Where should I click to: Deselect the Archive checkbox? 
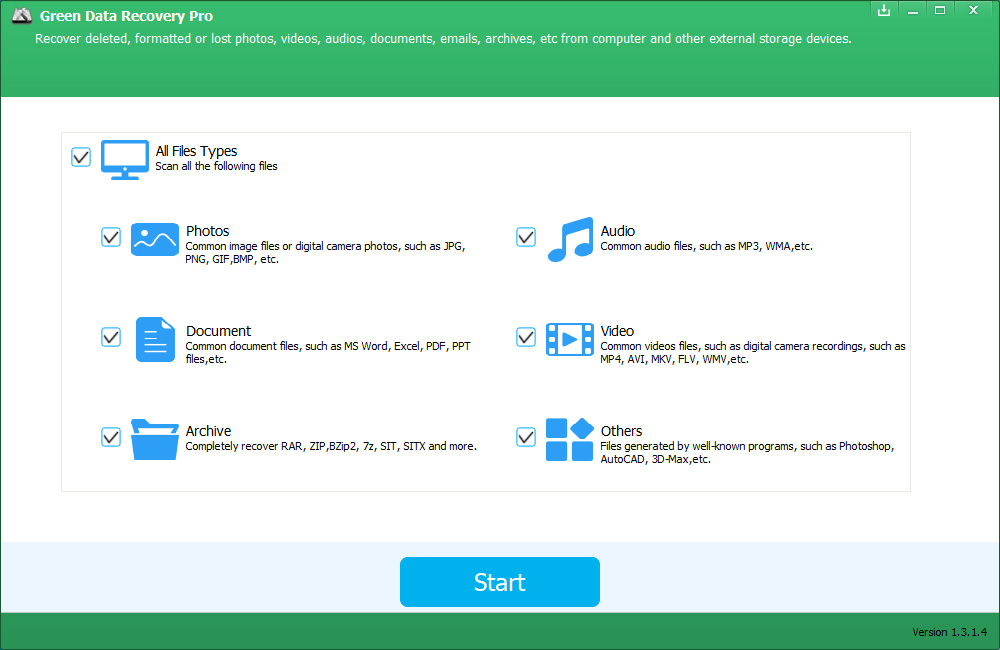click(111, 437)
